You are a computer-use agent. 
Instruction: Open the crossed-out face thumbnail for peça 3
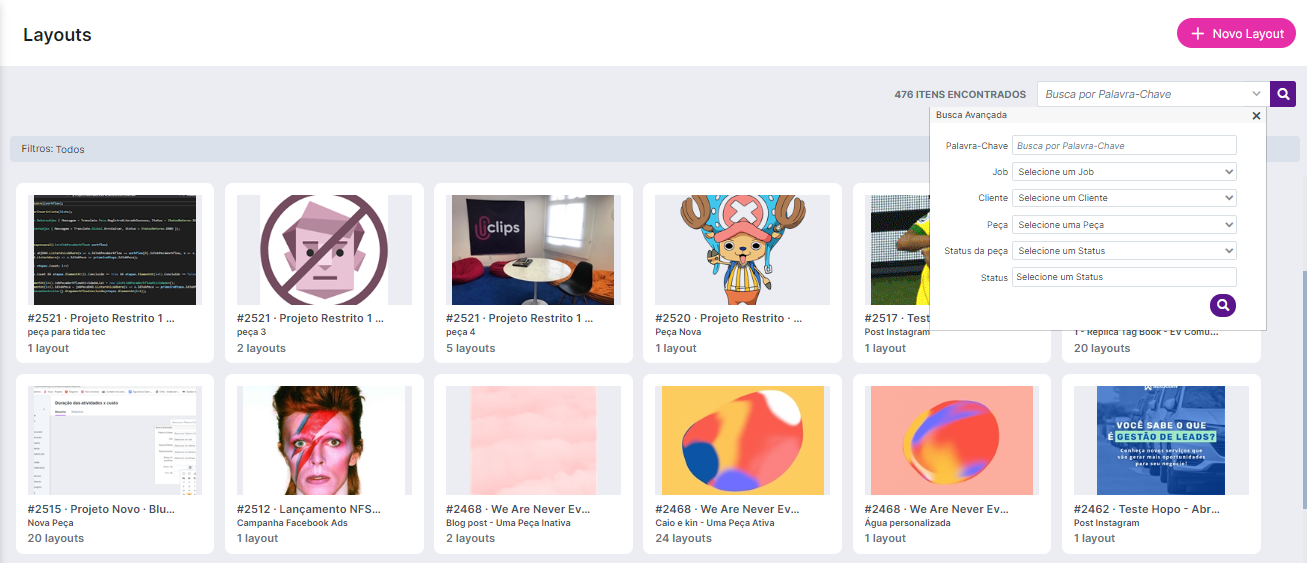point(324,250)
